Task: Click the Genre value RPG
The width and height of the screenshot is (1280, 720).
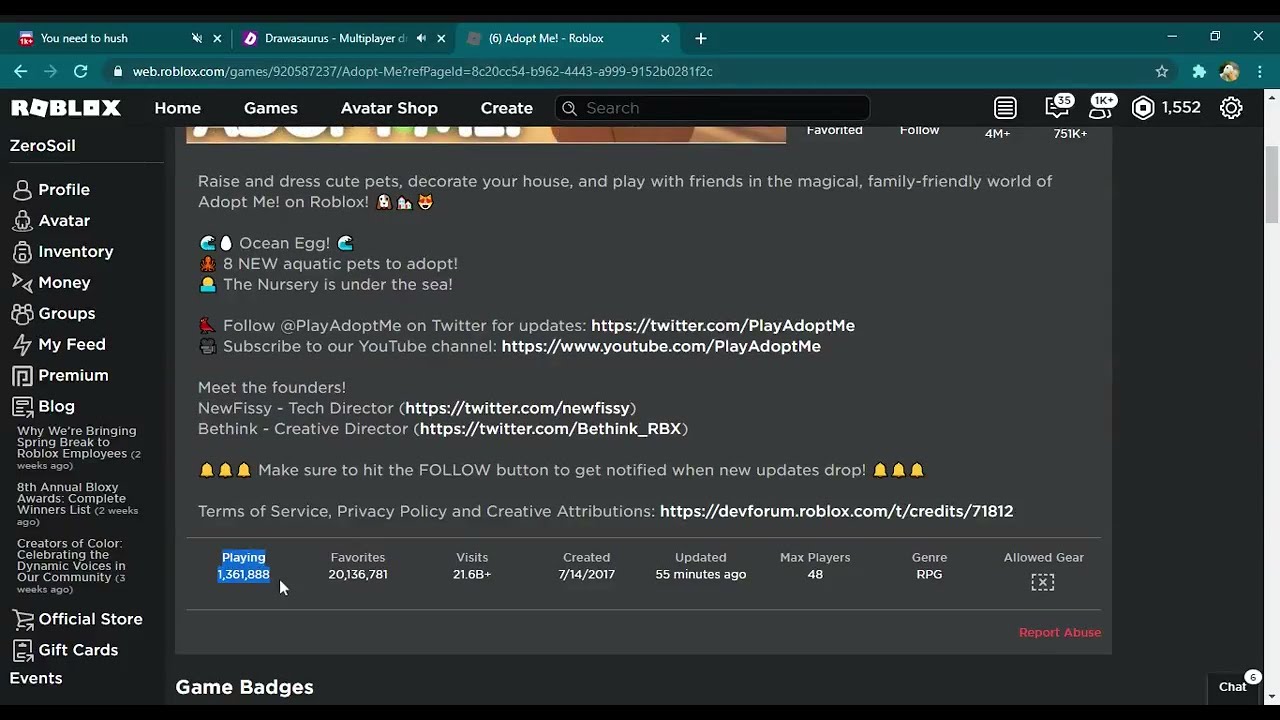Action: [929, 575]
